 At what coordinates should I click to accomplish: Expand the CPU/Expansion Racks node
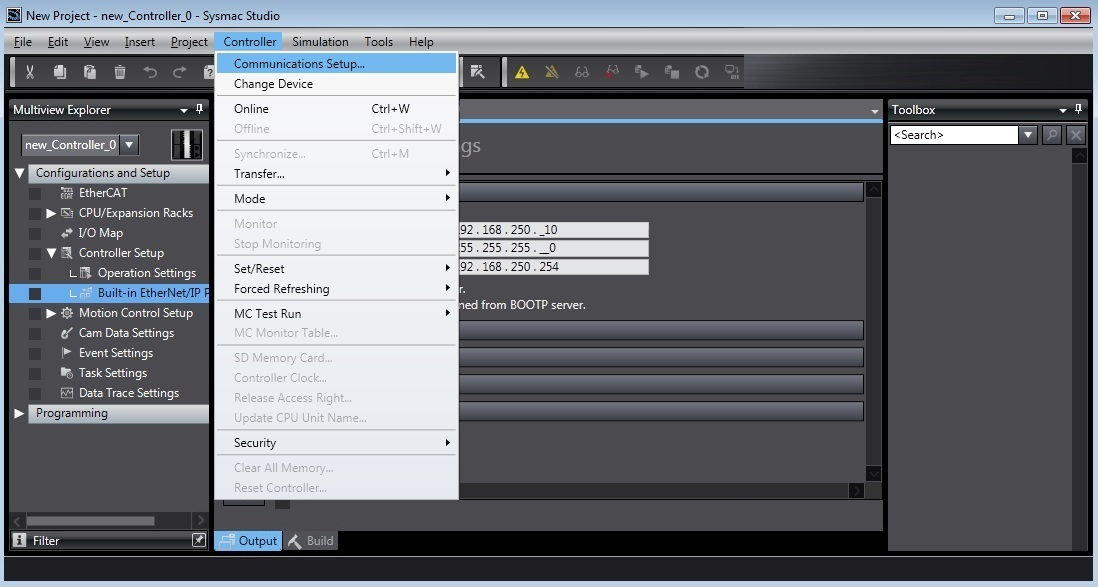pos(51,213)
